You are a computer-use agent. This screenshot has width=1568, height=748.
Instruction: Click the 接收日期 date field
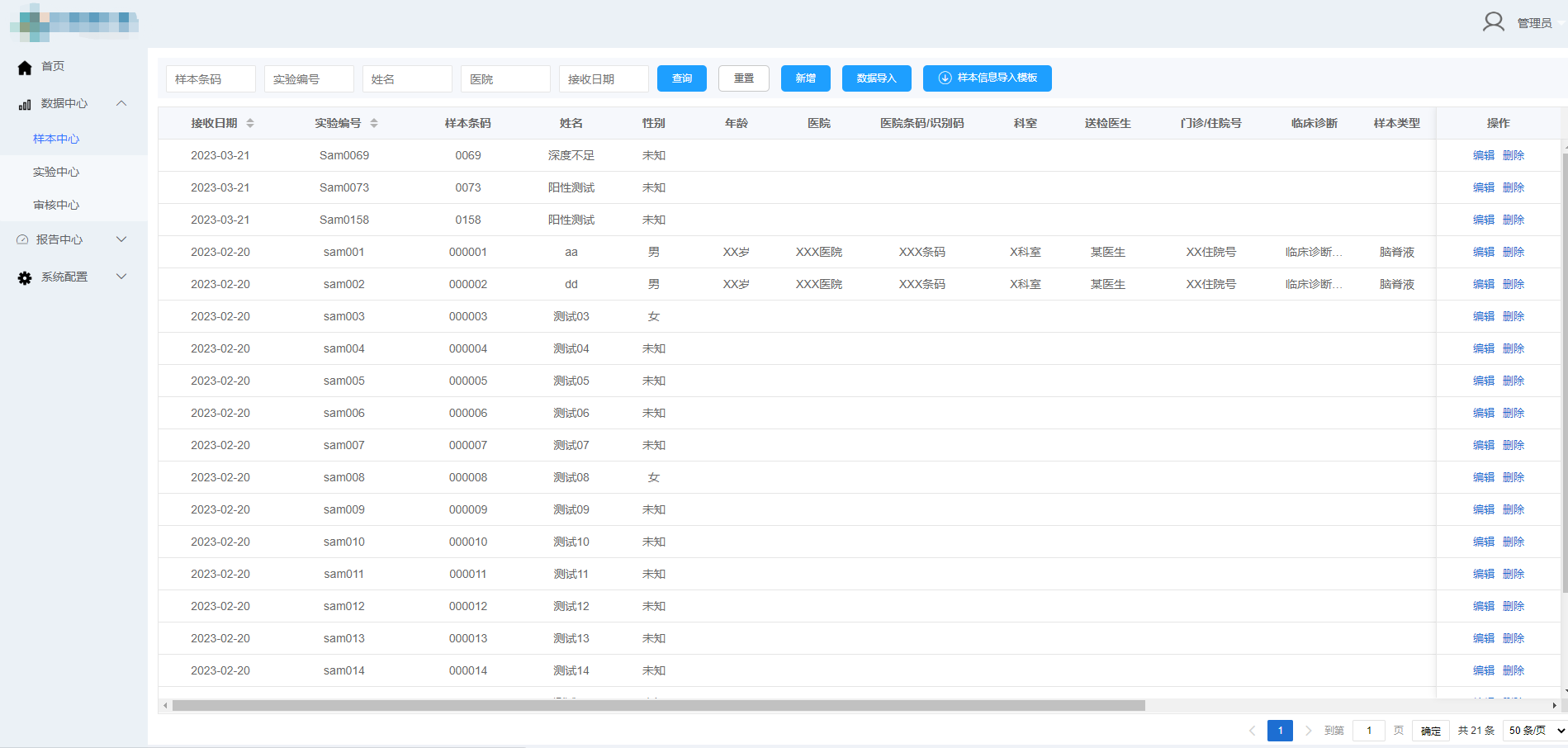(604, 79)
